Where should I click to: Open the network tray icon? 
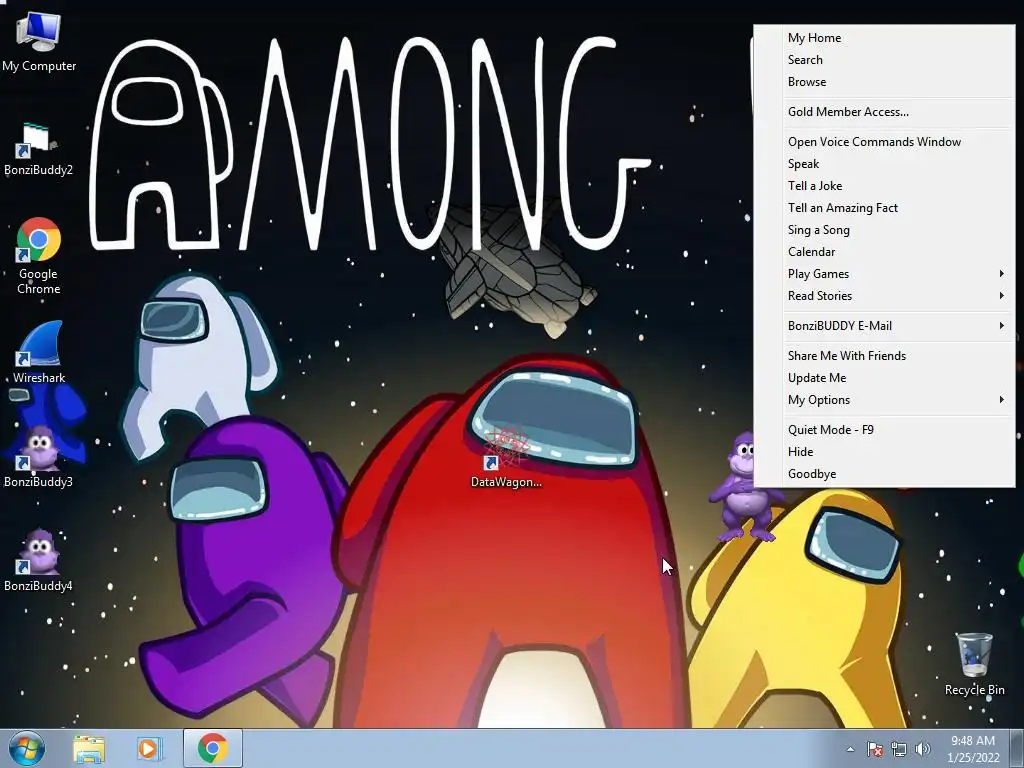pyautogui.click(x=899, y=749)
